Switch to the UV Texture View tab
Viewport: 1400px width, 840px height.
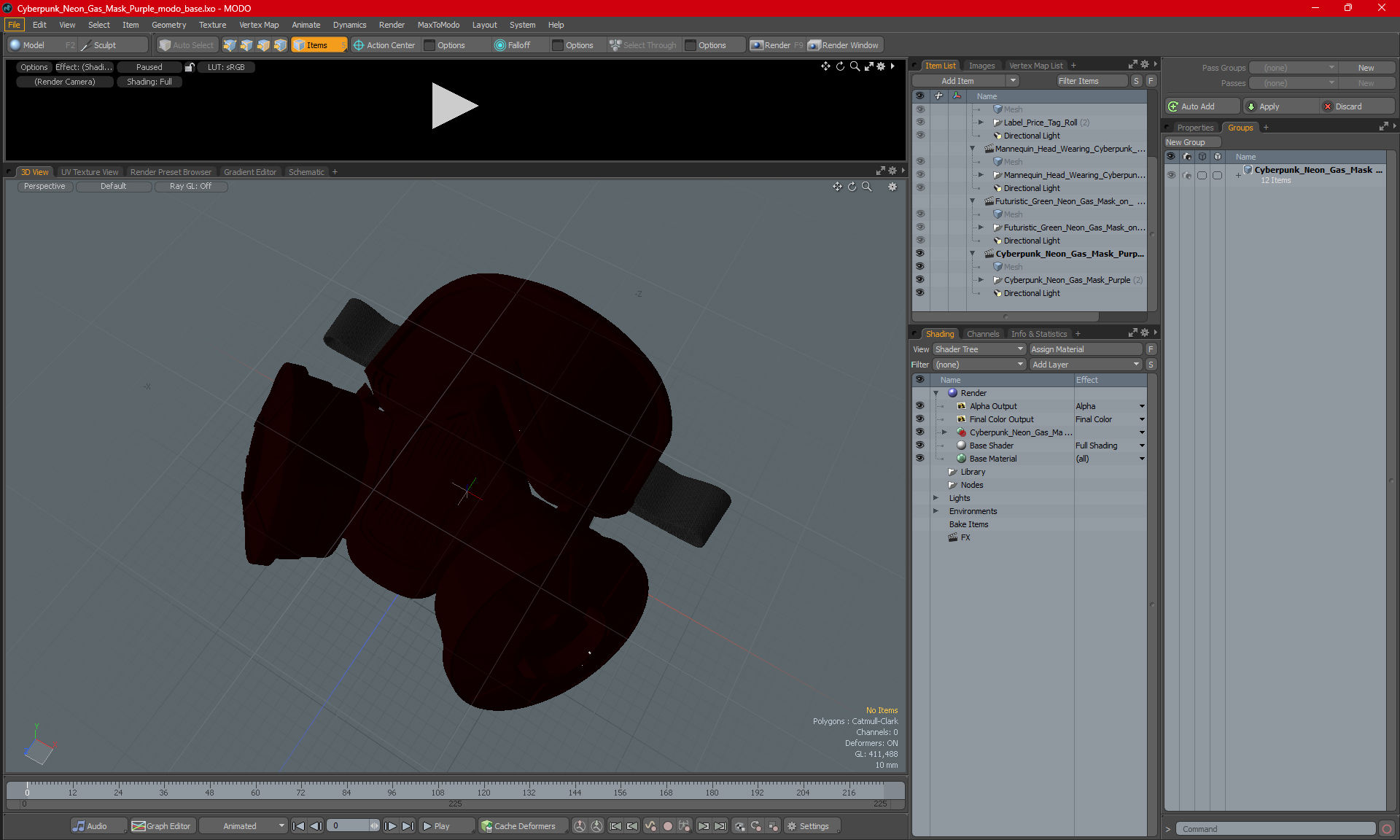pyautogui.click(x=89, y=172)
